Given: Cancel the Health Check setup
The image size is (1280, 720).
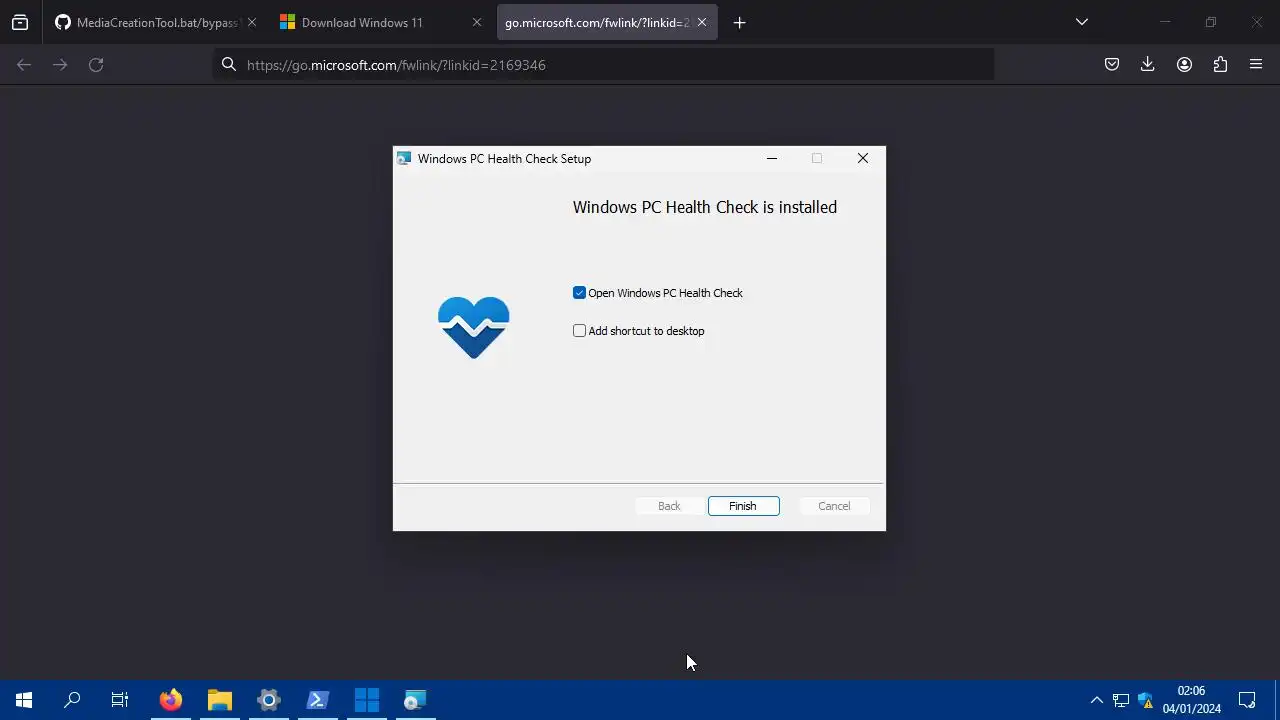Looking at the screenshot, I should pyautogui.click(x=834, y=506).
